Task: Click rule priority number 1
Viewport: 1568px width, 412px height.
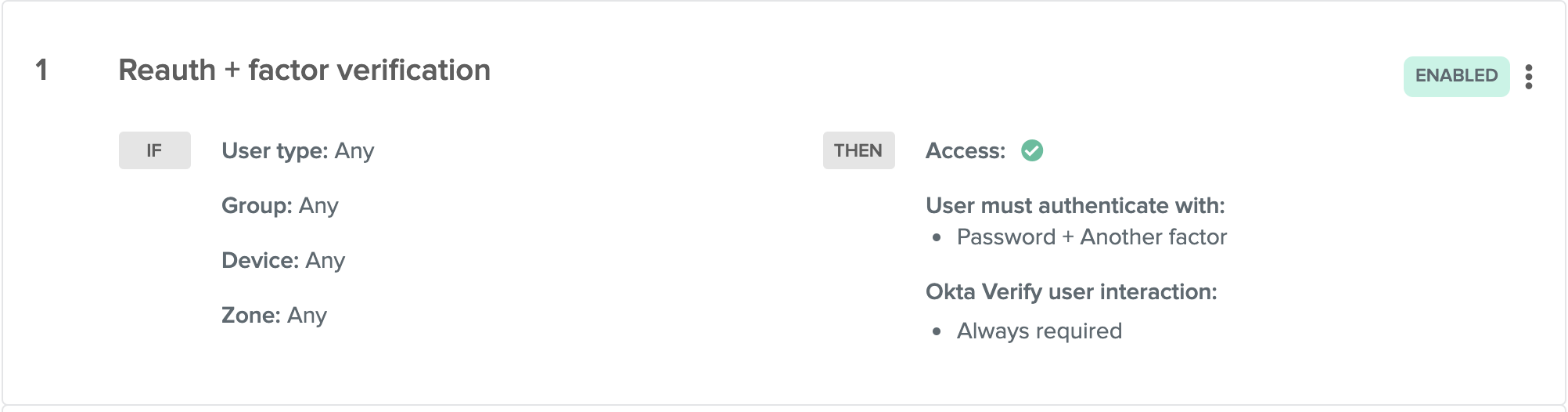Action: [42, 70]
